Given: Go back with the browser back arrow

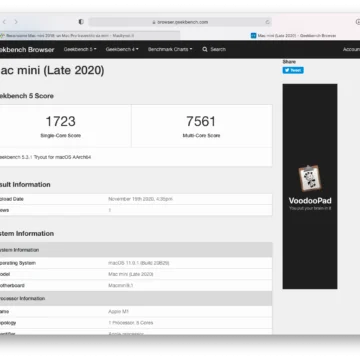Looking at the screenshot, I should [x=4, y=22].
